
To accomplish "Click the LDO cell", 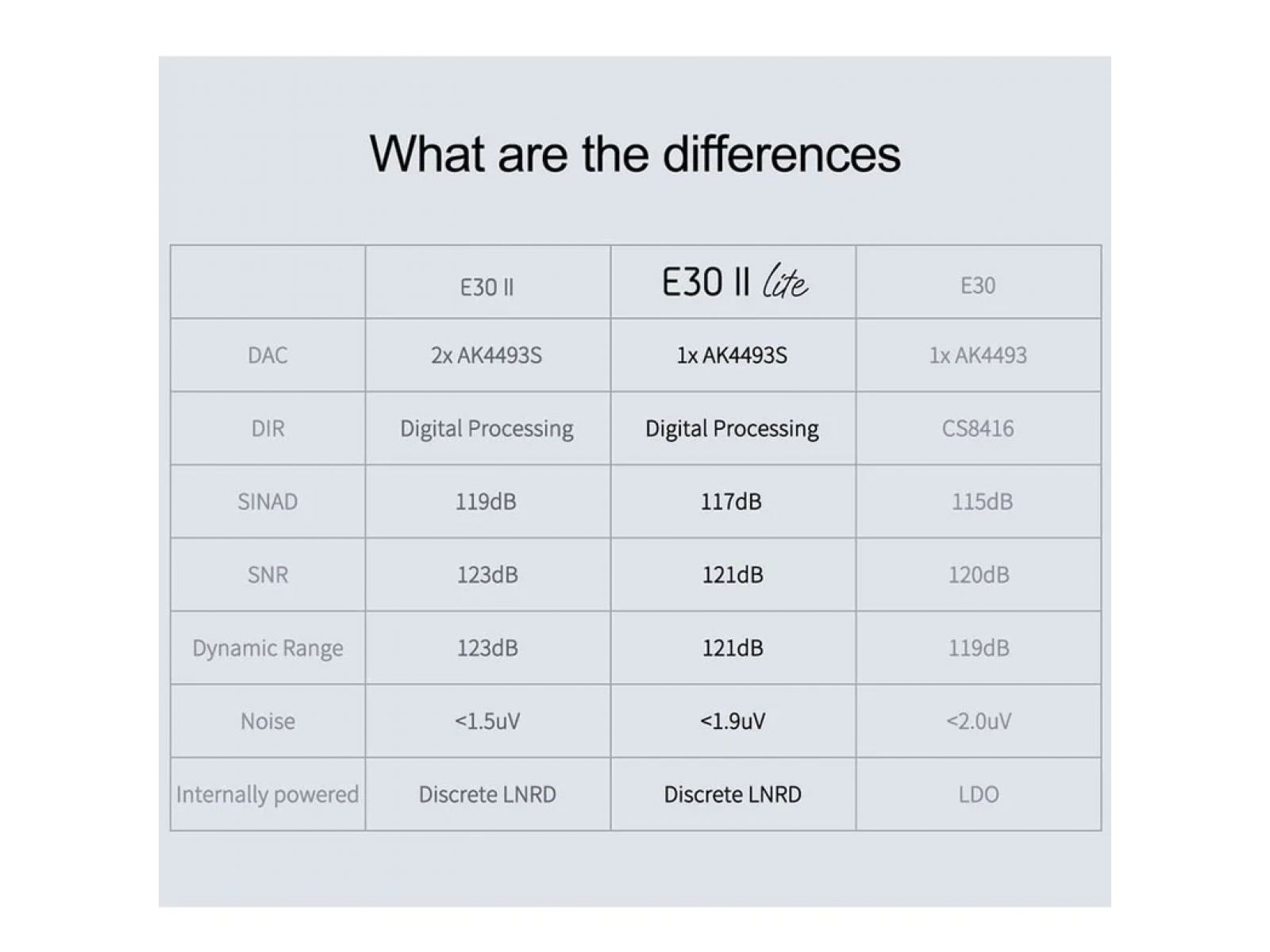I will pyautogui.click(x=978, y=794).
